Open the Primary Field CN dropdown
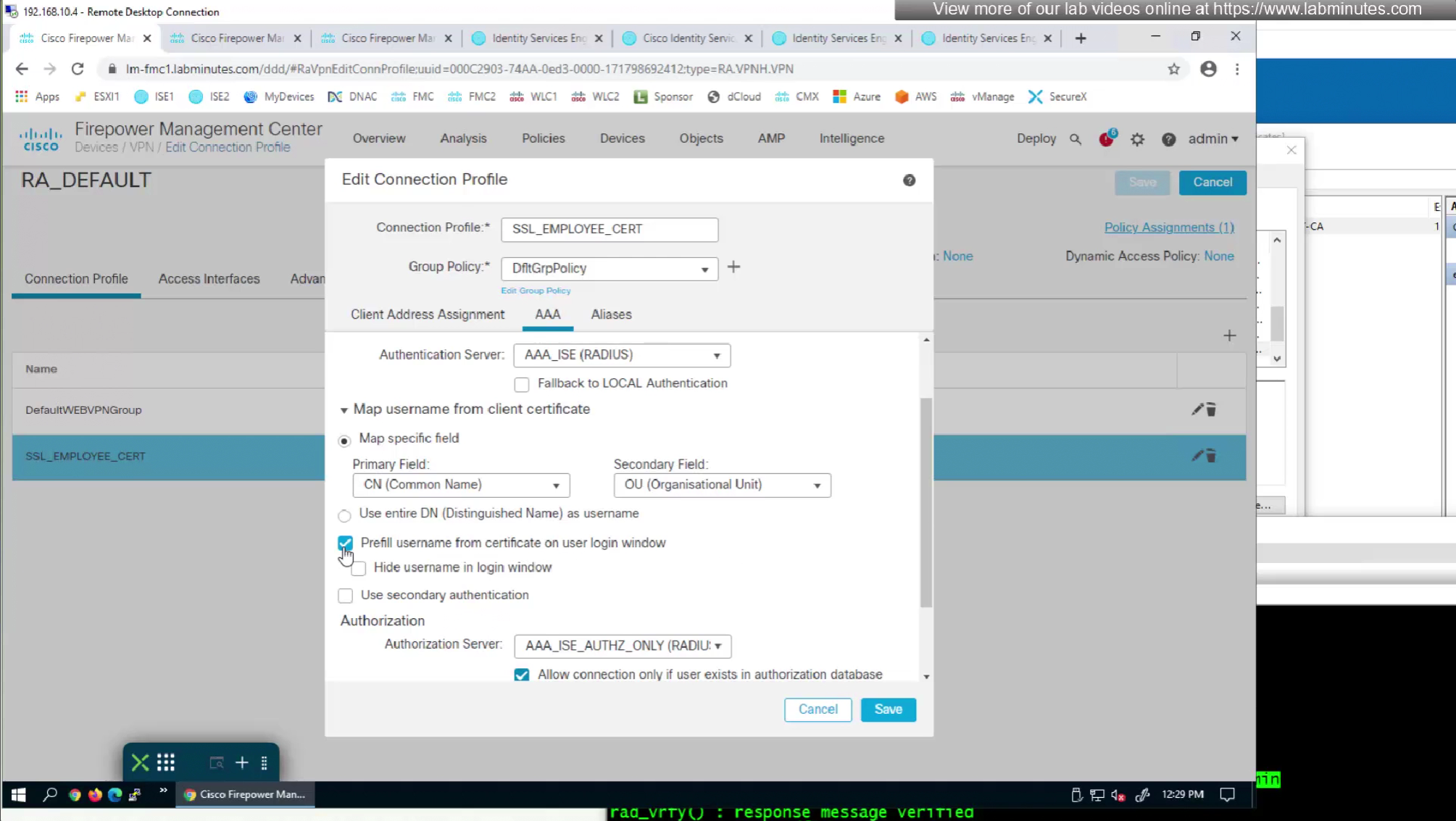Screen dimensions: 1456x821 tap(461, 485)
